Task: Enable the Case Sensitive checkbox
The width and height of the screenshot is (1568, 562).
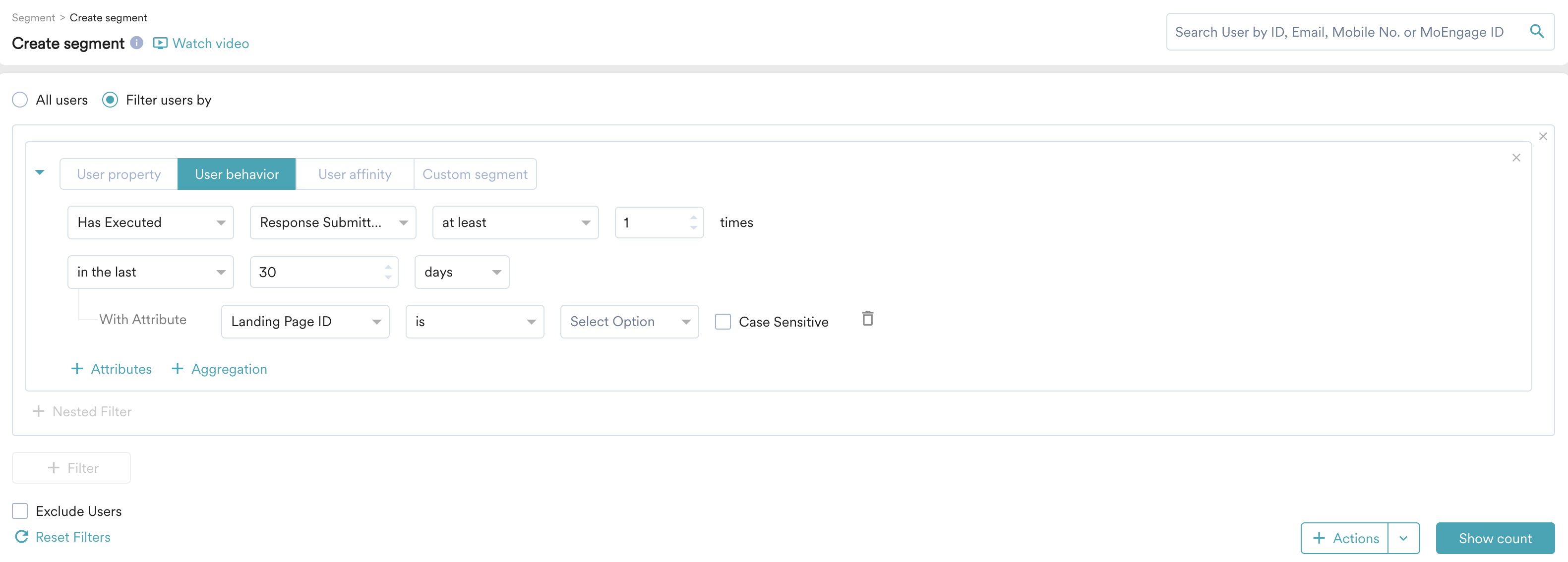Action: (723, 322)
